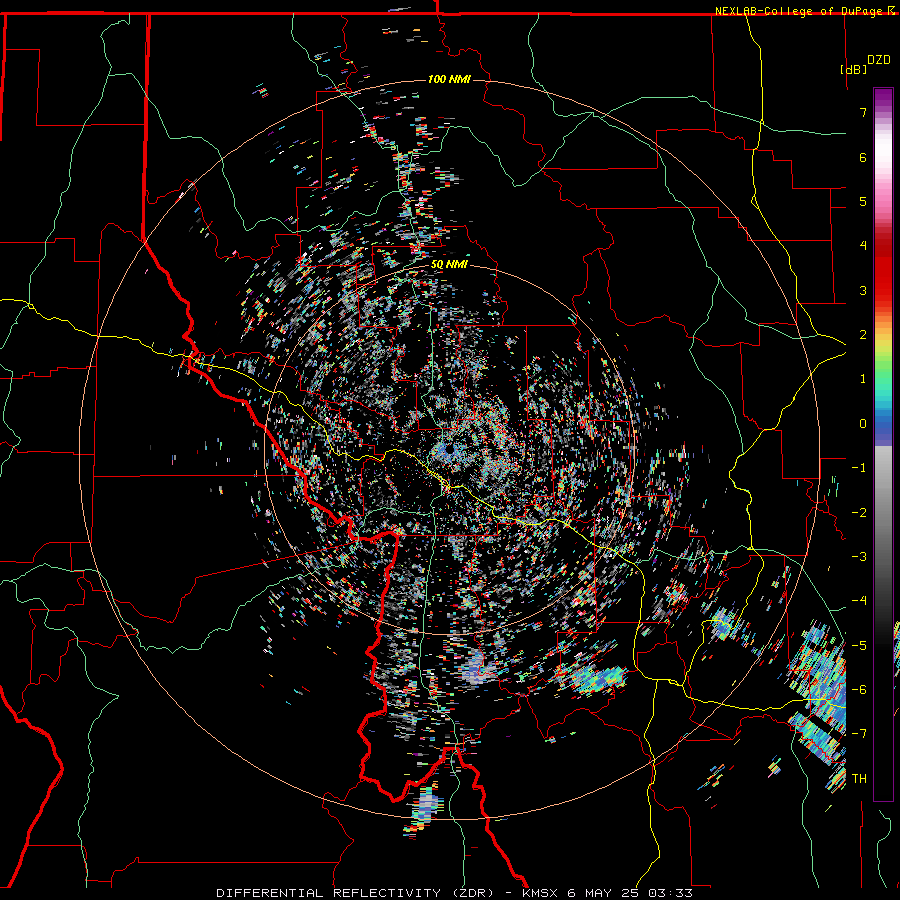Image resolution: width=900 pixels, height=900 pixels.
Task: Click the 6 MAY 25 03:33 timestamp
Action: 630,893
